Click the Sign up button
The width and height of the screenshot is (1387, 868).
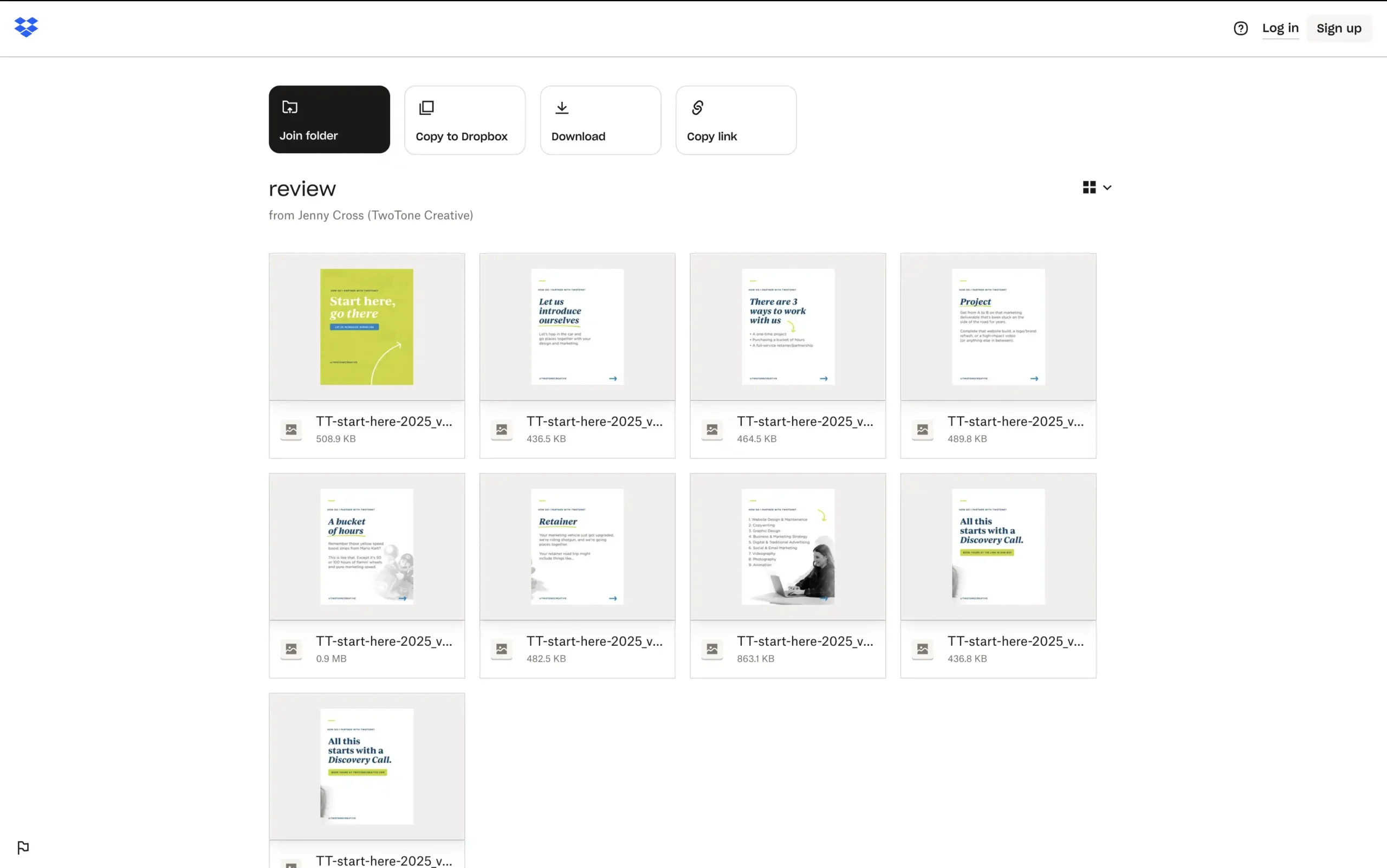tap(1338, 28)
